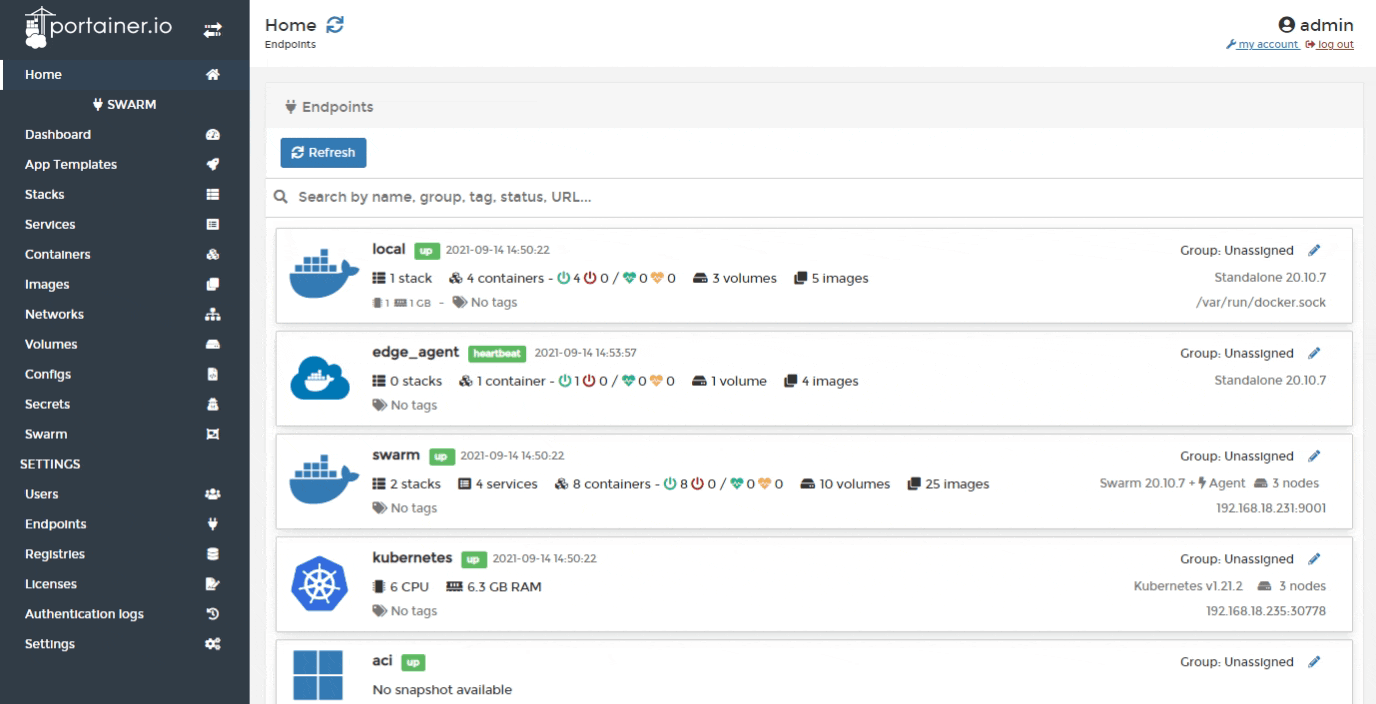The height and width of the screenshot is (704, 1376).
Task: Click the Portainer.io logo
Action: [x=98, y=26]
